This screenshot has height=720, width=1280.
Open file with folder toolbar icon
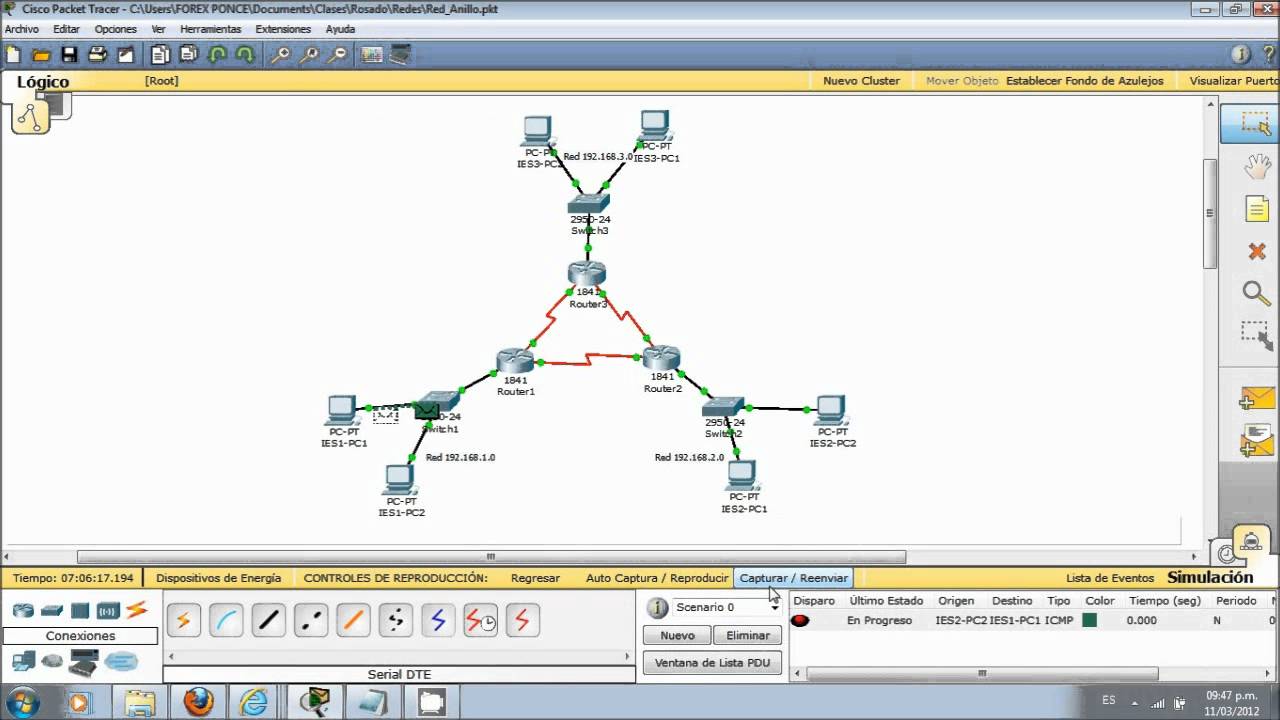point(41,55)
